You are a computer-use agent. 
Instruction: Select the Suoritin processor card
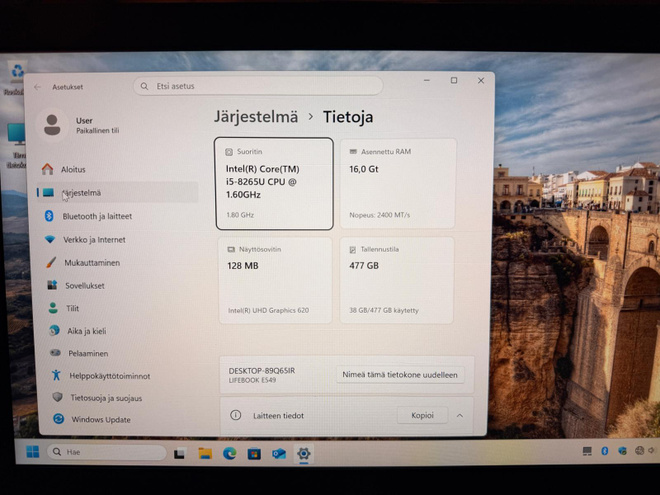tap(274, 184)
